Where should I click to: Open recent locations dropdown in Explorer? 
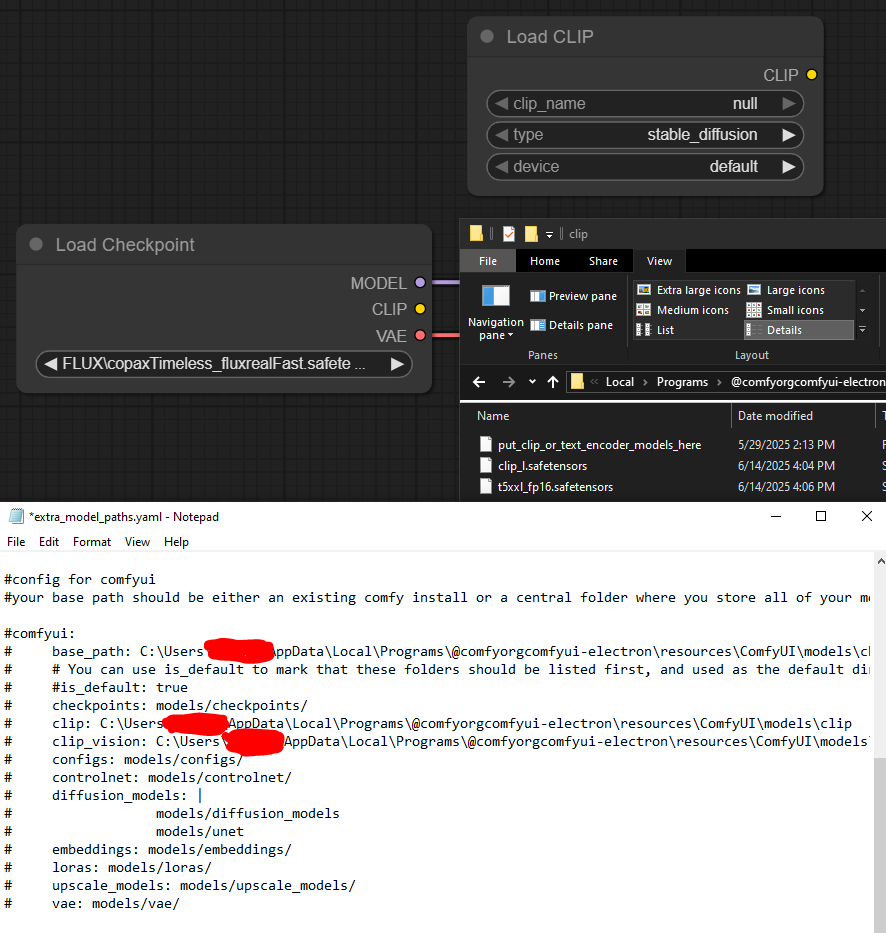click(x=532, y=382)
